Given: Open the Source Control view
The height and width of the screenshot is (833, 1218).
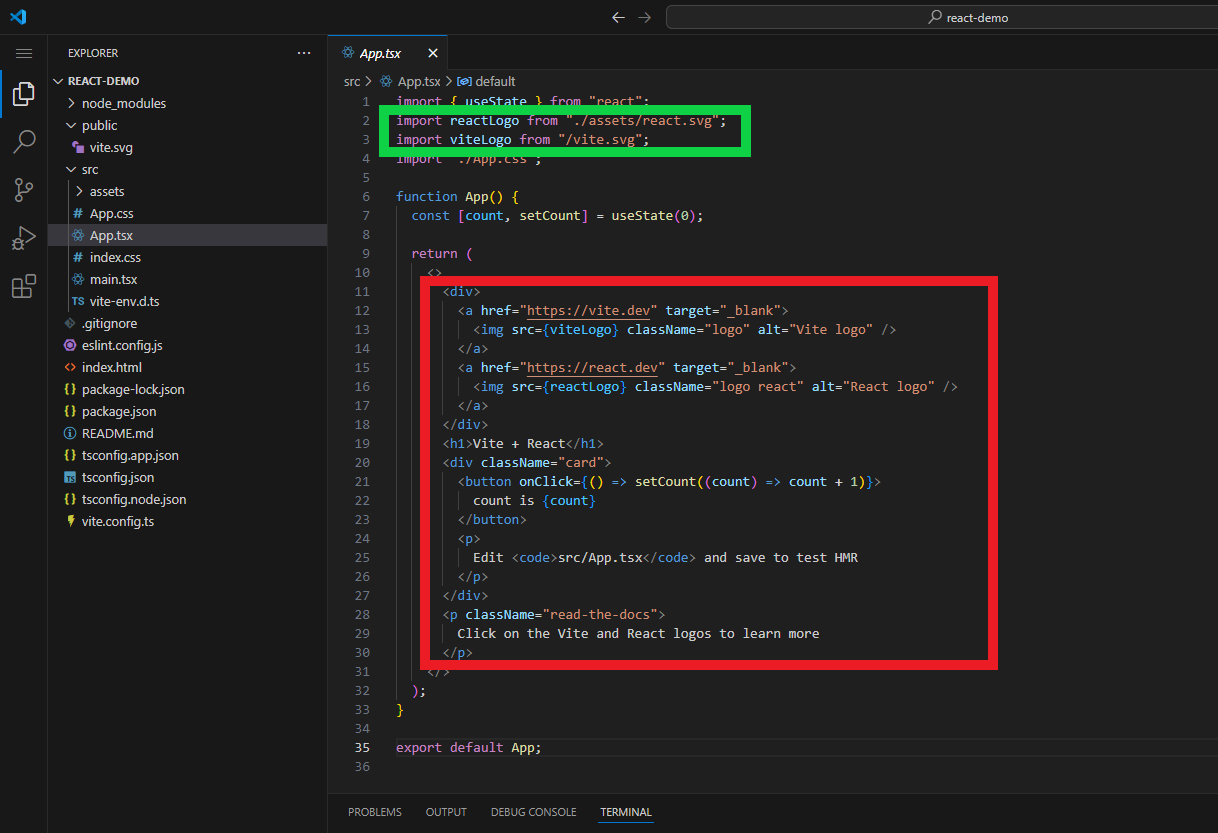Looking at the screenshot, I should [x=24, y=190].
